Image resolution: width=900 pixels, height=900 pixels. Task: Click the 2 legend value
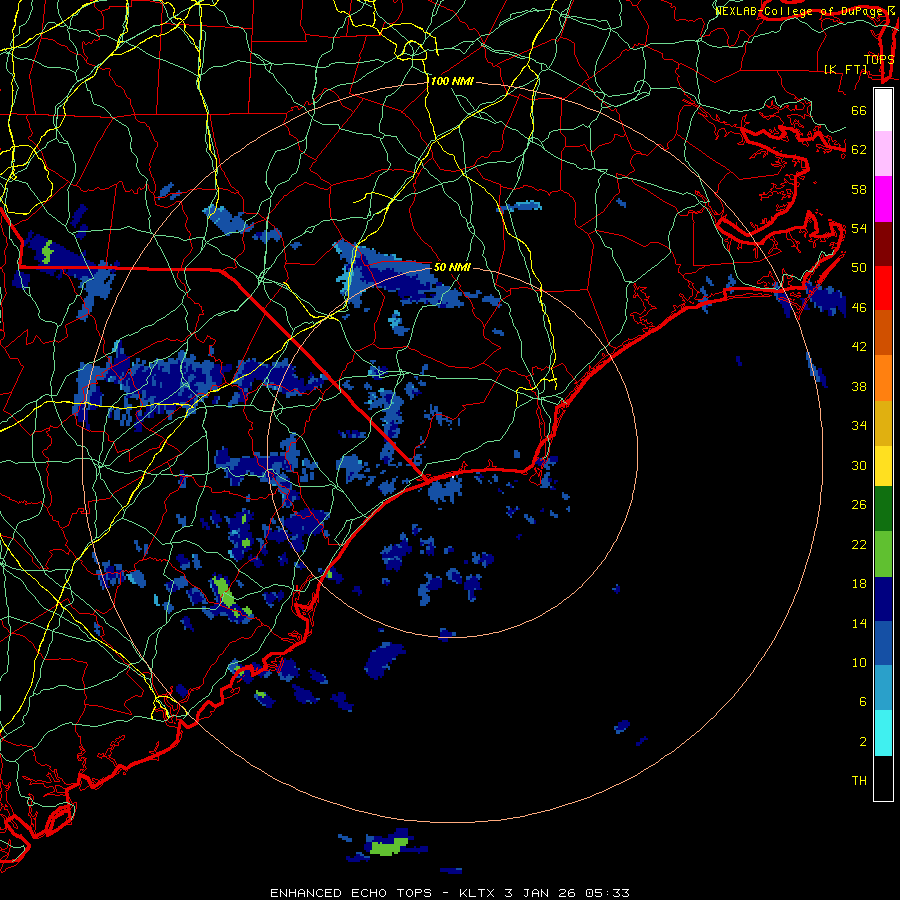pyautogui.click(x=863, y=742)
